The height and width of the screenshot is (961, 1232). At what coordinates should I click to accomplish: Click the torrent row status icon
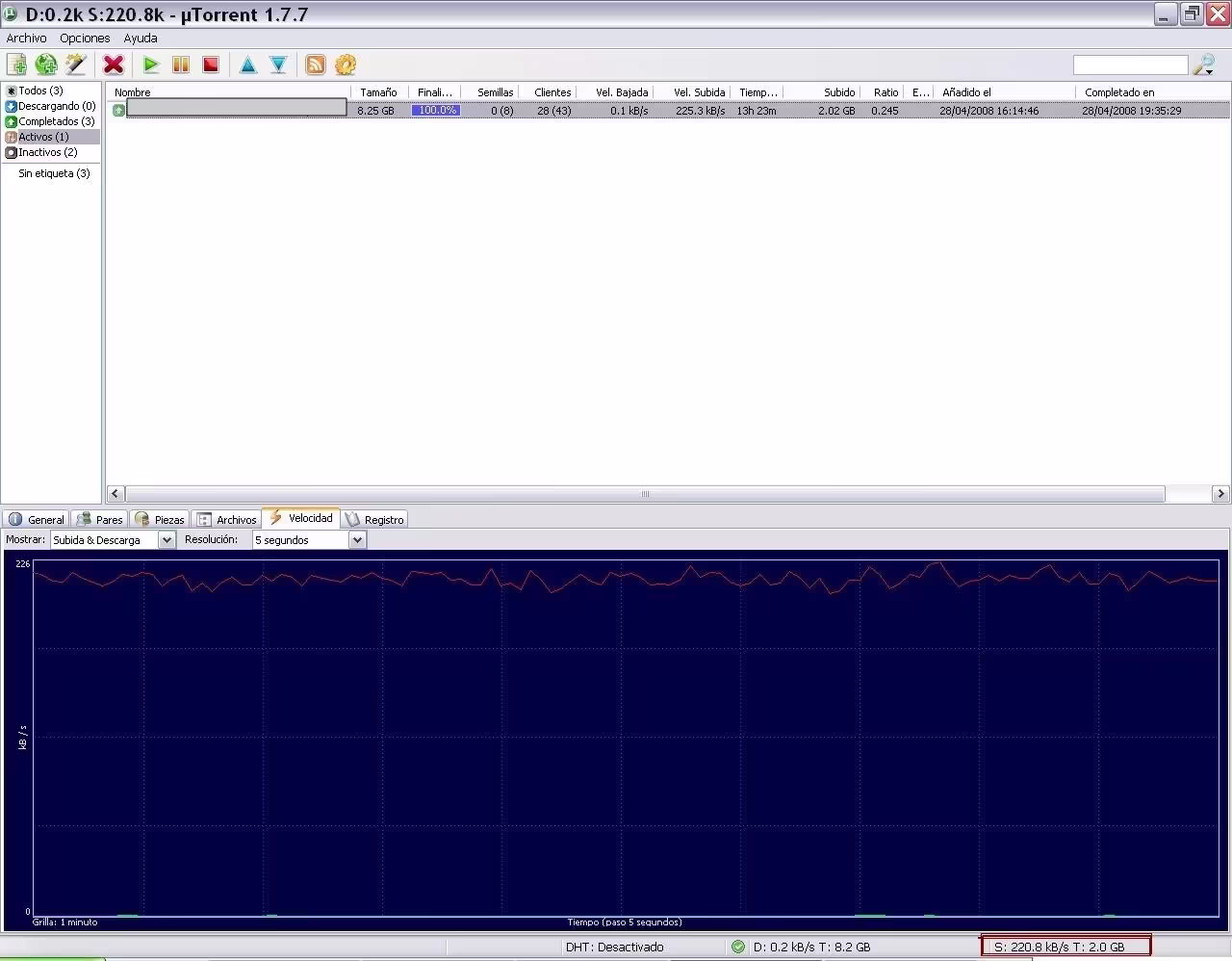(118, 110)
